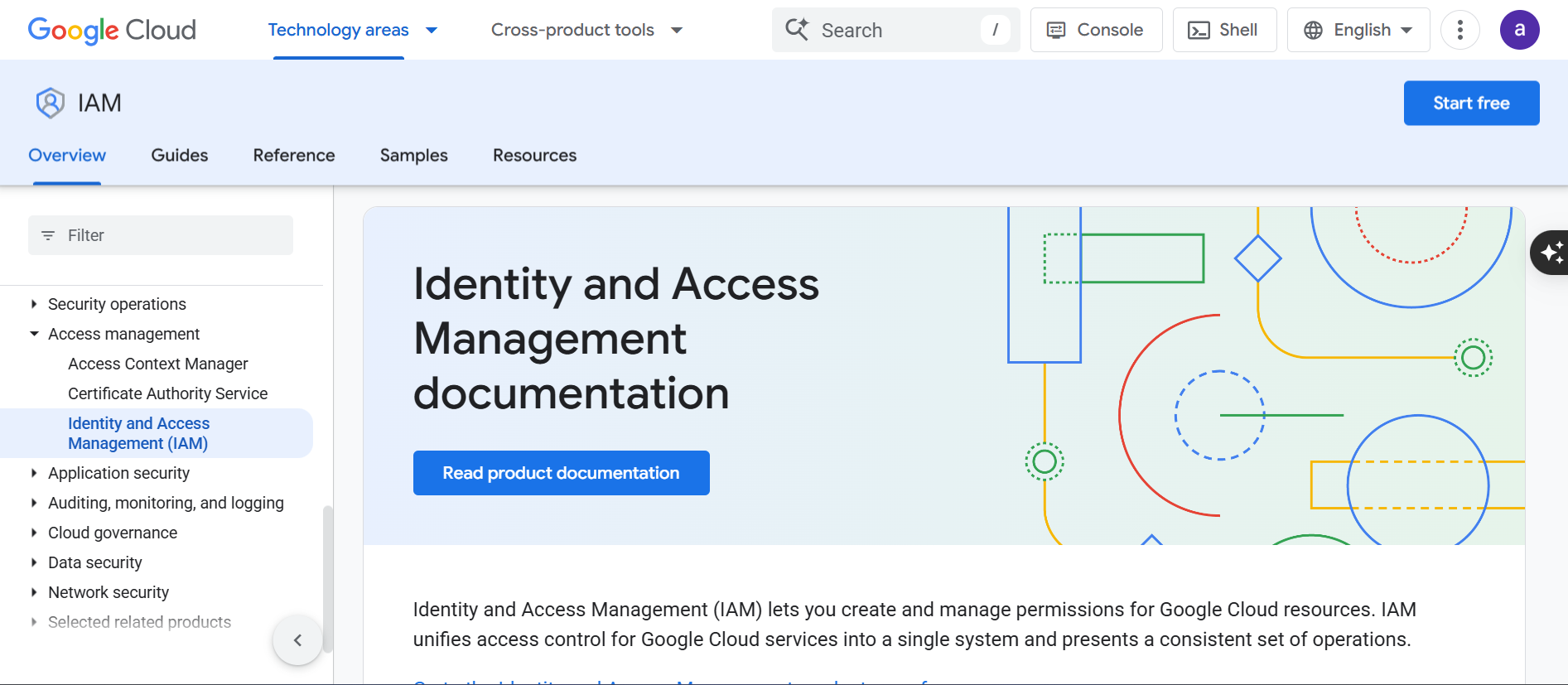The image size is (1568, 685).
Task: Click the Start free button
Action: tap(1471, 103)
